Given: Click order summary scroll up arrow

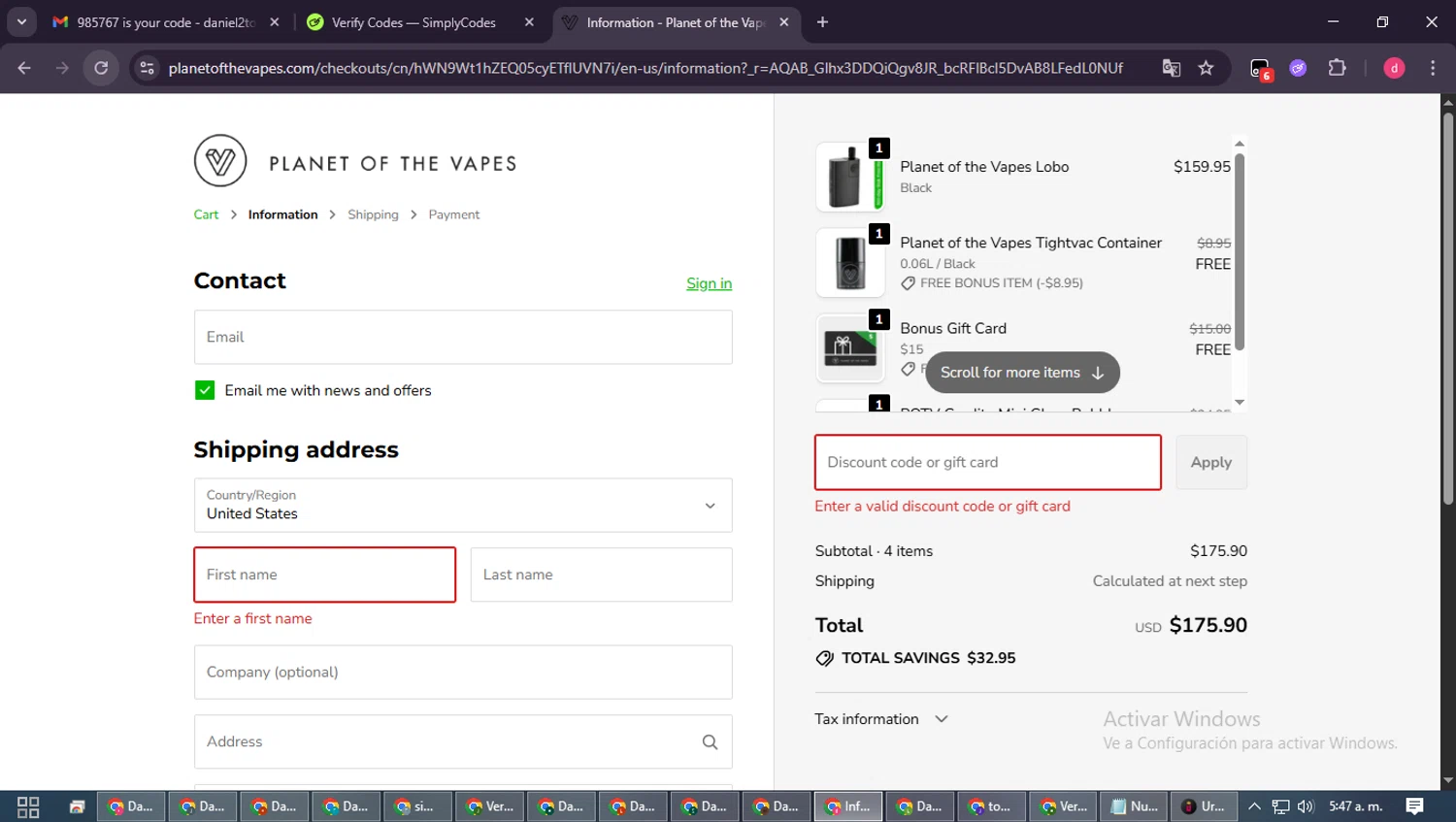Looking at the screenshot, I should click(1240, 144).
